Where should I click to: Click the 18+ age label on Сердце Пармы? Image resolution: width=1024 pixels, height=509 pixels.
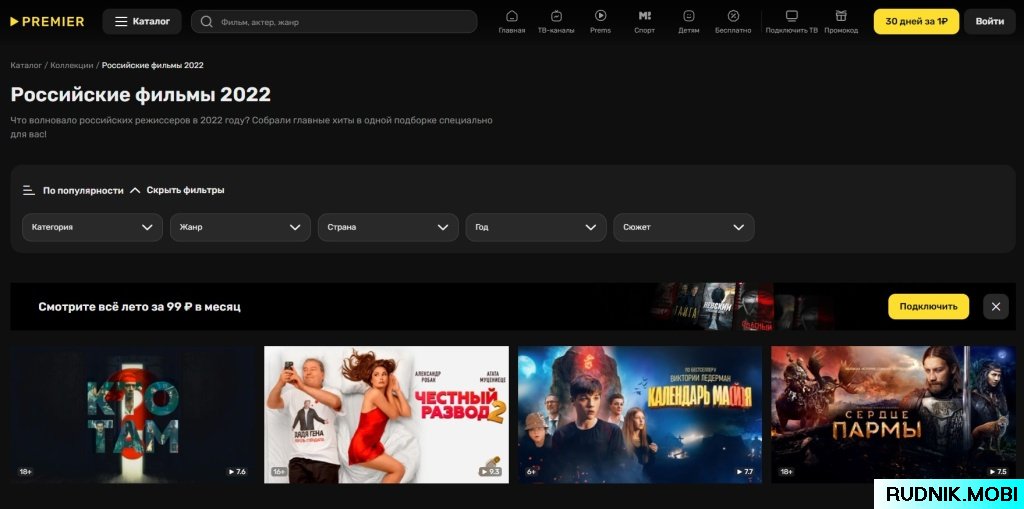pyautogui.click(x=786, y=471)
